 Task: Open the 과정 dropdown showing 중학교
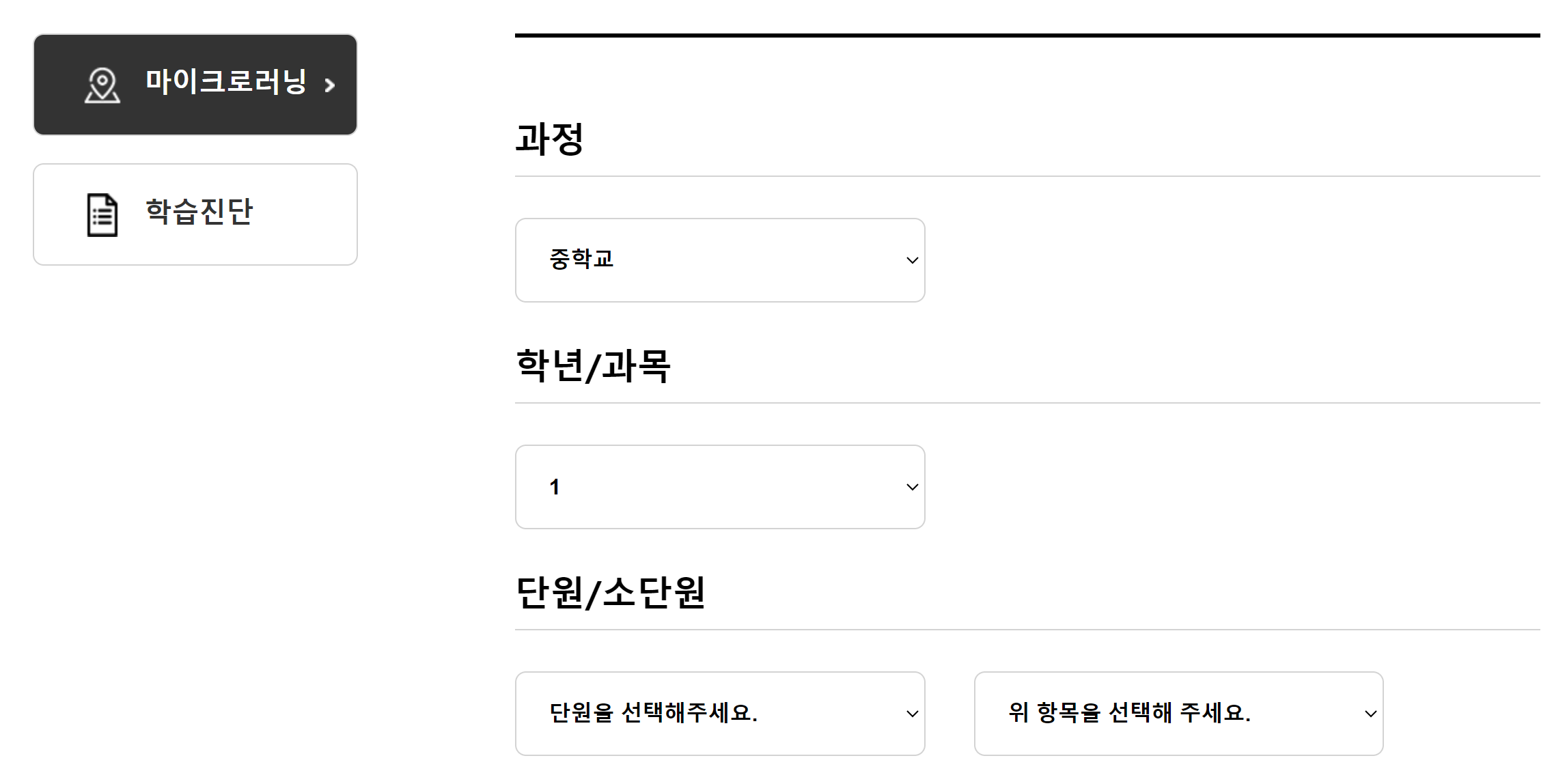tap(720, 260)
